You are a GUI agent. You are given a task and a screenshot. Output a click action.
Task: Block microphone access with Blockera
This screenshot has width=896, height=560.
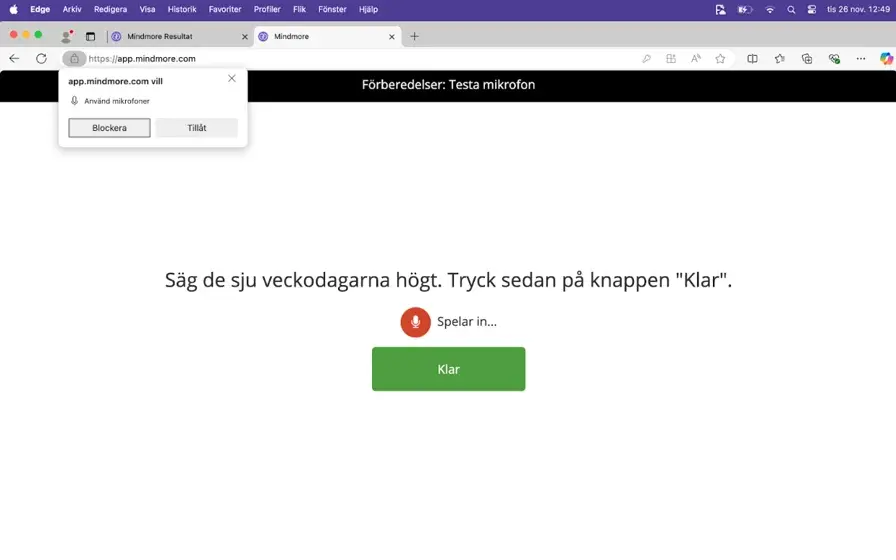109,128
